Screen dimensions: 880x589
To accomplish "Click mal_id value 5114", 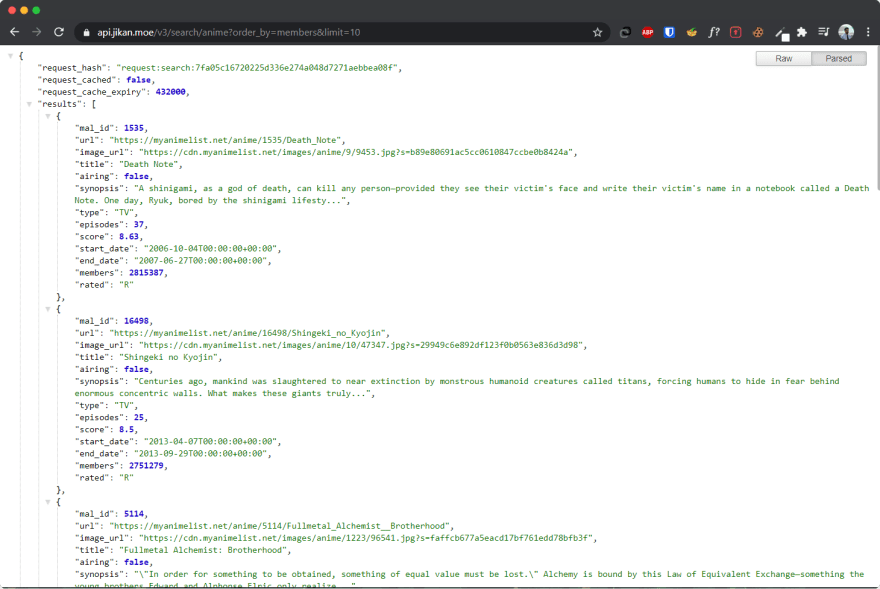I will [x=134, y=514].
